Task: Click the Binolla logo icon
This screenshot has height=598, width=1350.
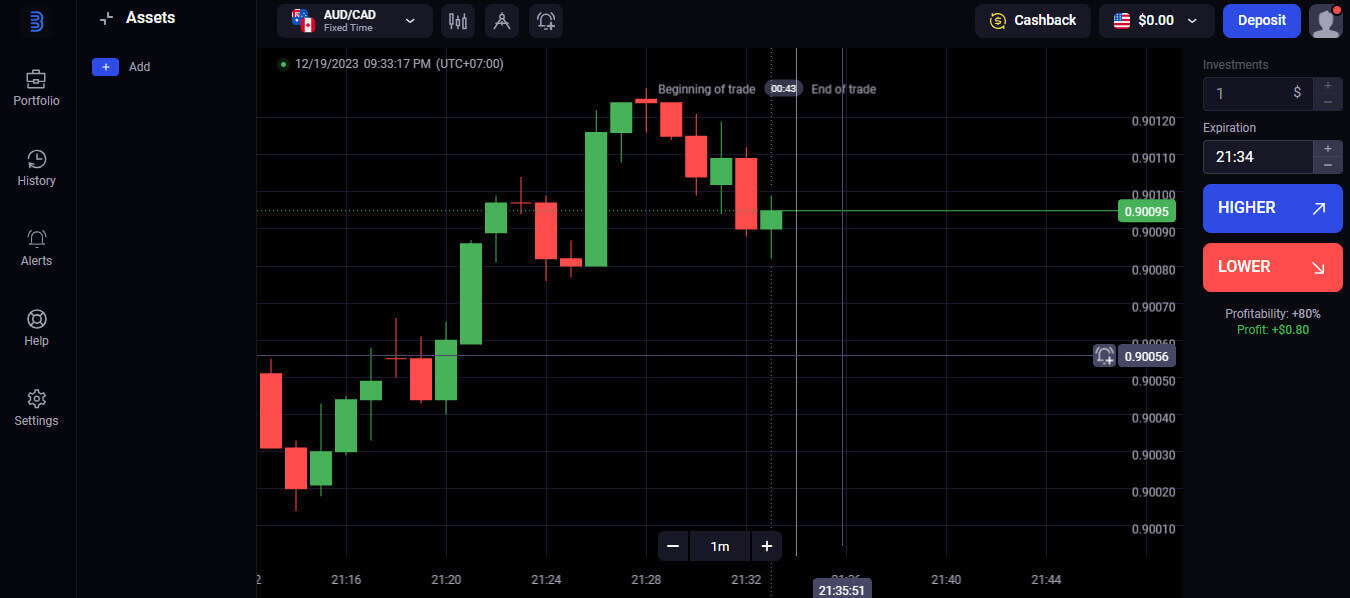Action: (37, 20)
